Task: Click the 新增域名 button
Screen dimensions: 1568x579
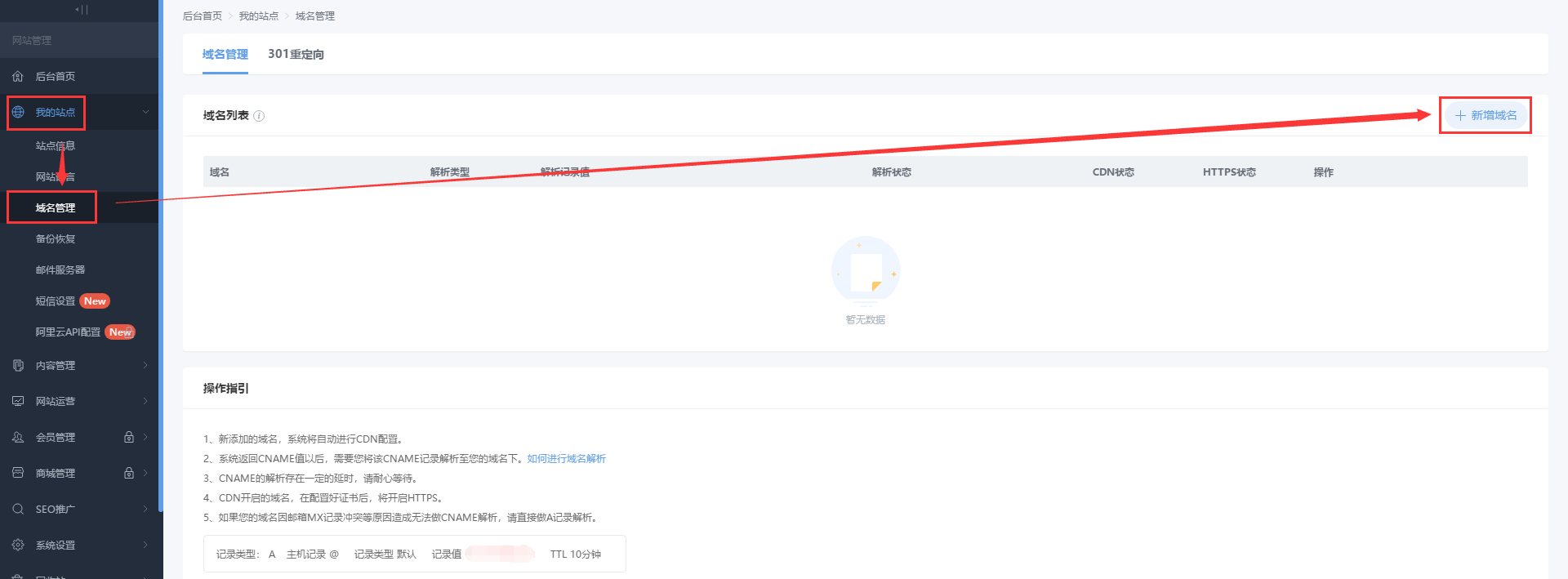Action: pyautogui.click(x=1486, y=115)
